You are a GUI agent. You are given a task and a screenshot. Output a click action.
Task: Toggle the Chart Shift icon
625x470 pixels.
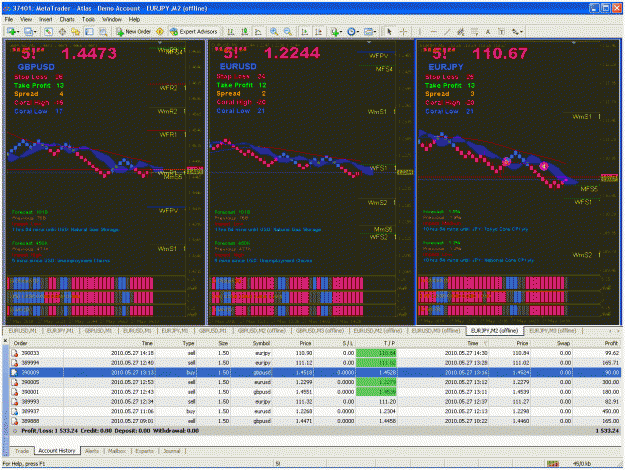click(x=318, y=31)
